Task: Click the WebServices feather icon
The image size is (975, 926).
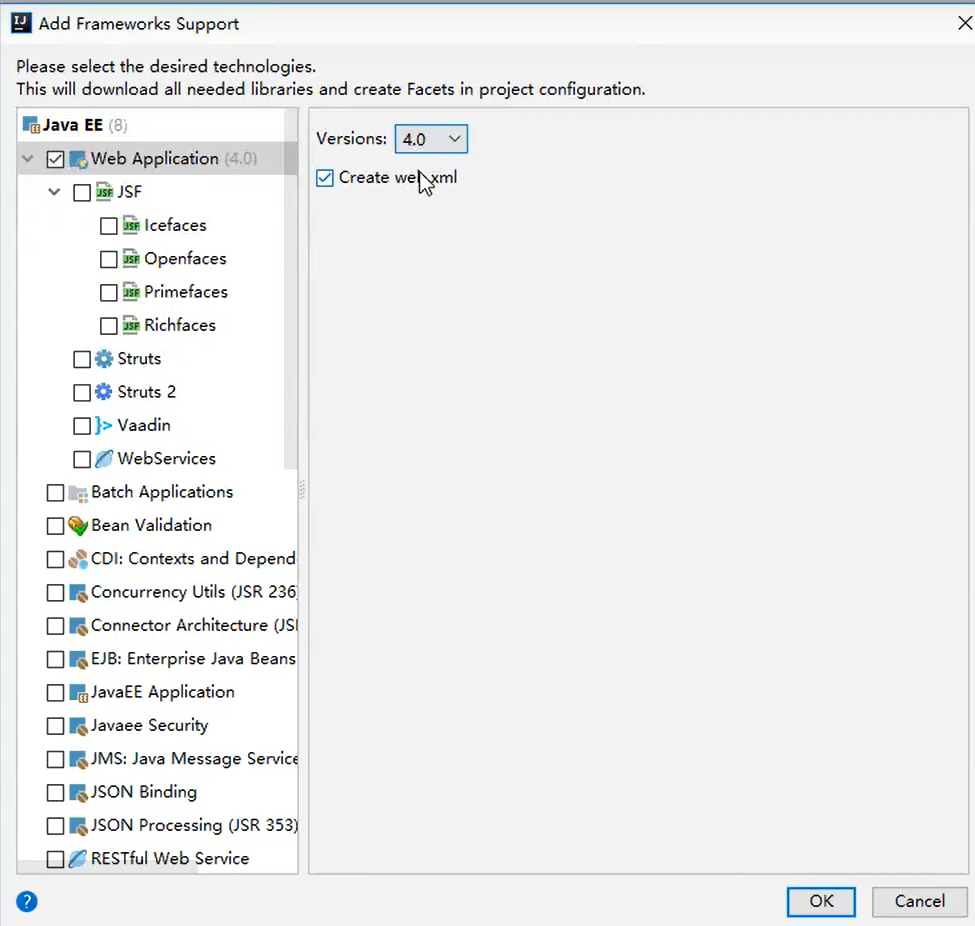Action: click(x=104, y=459)
